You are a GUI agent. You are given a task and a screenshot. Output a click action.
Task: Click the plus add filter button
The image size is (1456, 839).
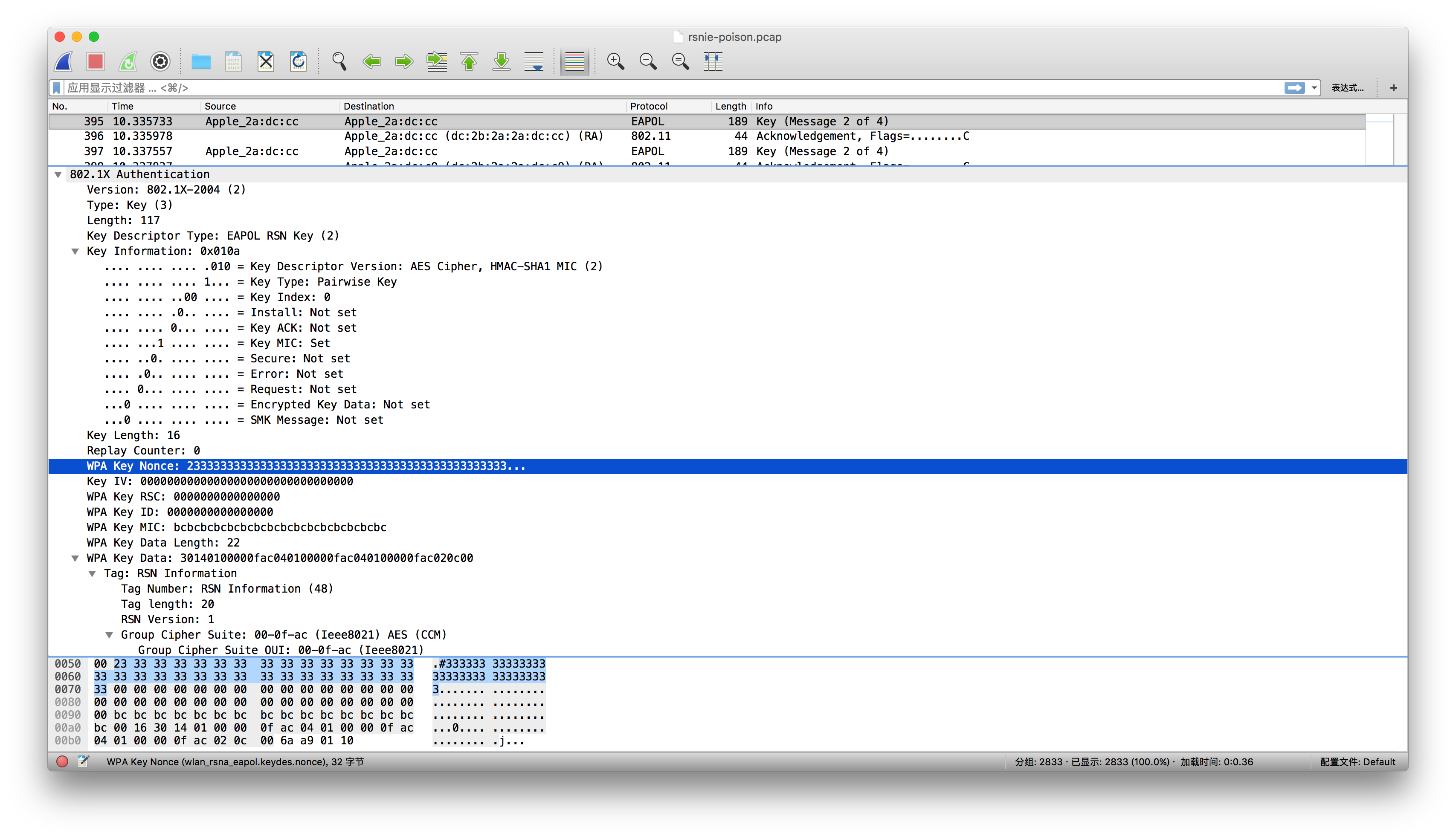[x=1393, y=88]
